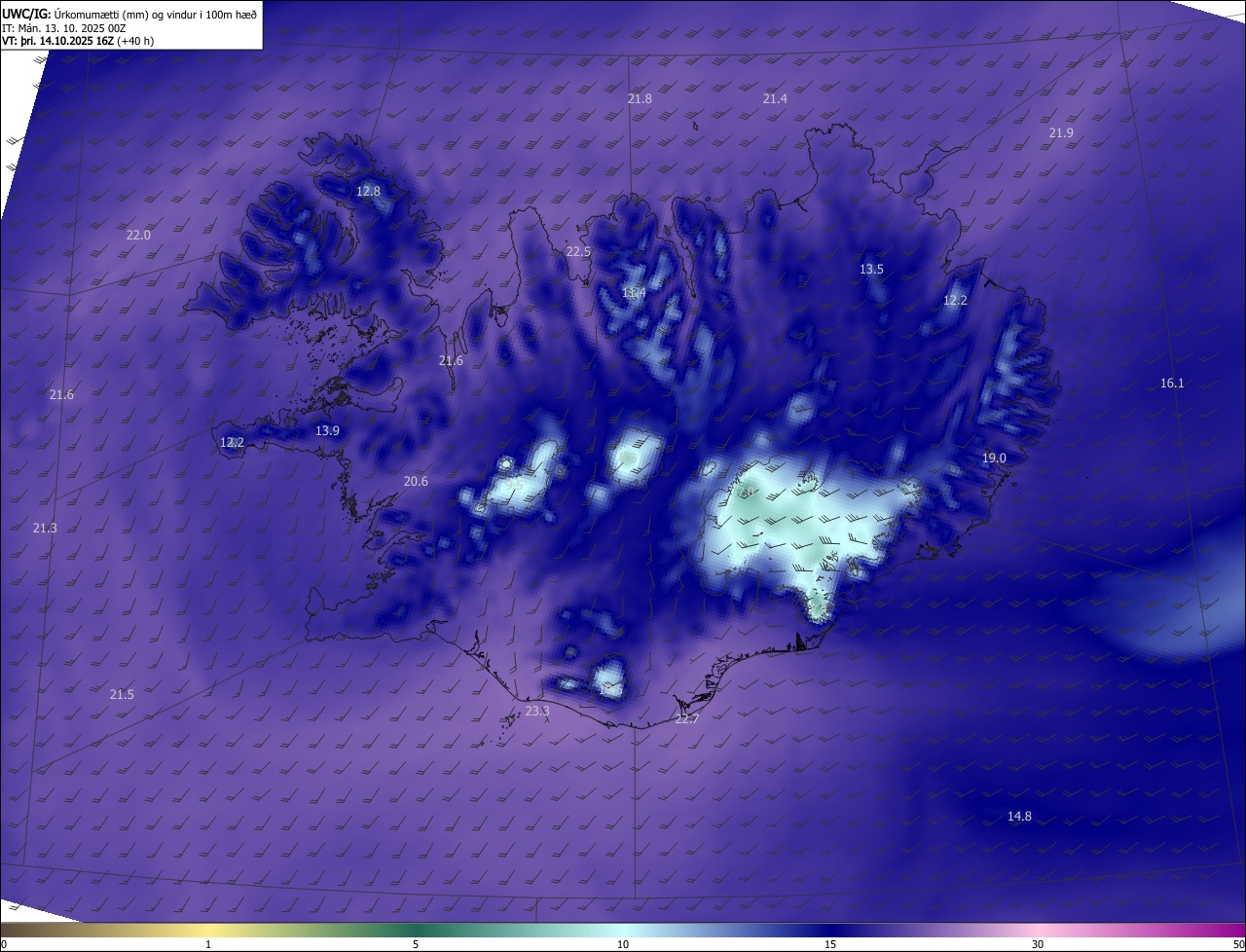Viewport: 1246px width, 952px height.
Task: Click the 23.3 value label
Action: [x=537, y=712]
